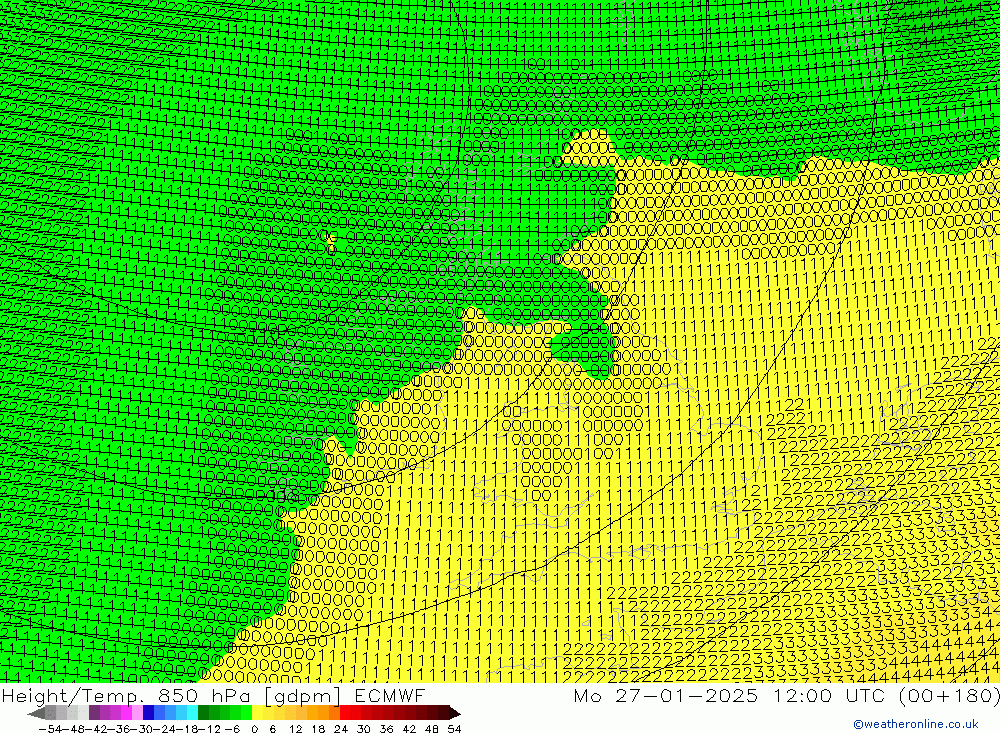Select the scale label '-54' at the far left
1000x733 pixels.
[50, 729]
